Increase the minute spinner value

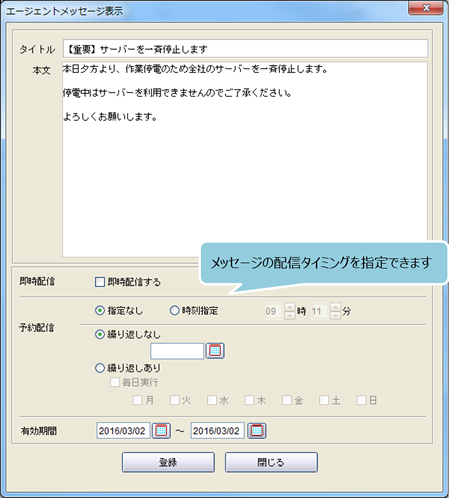(x=335, y=307)
